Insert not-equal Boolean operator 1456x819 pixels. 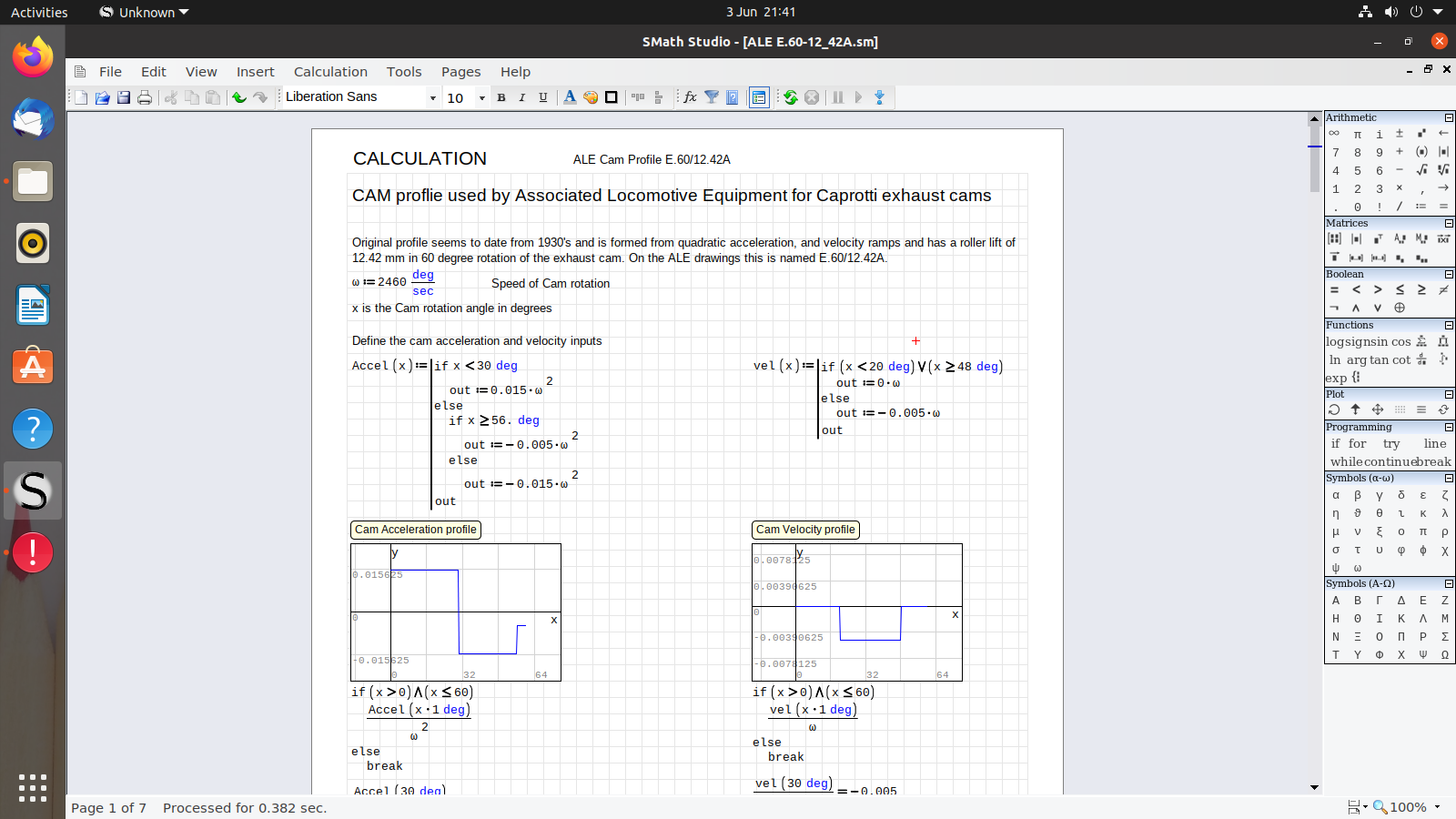pyautogui.click(x=1443, y=289)
